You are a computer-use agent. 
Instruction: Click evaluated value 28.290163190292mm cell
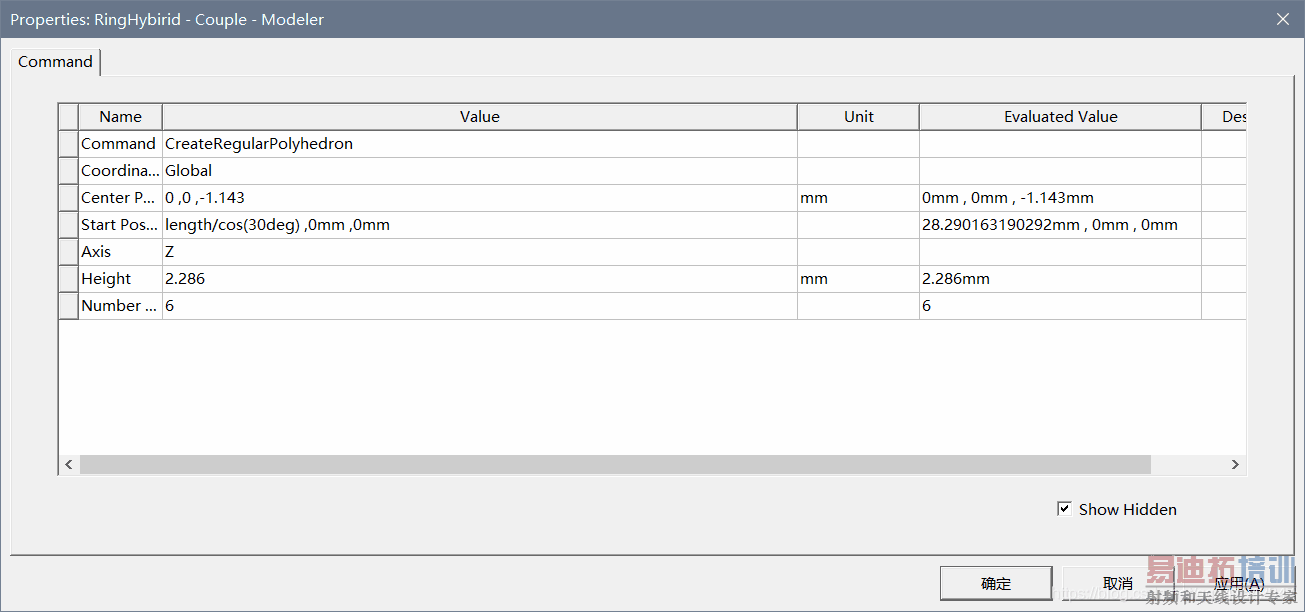point(1060,225)
